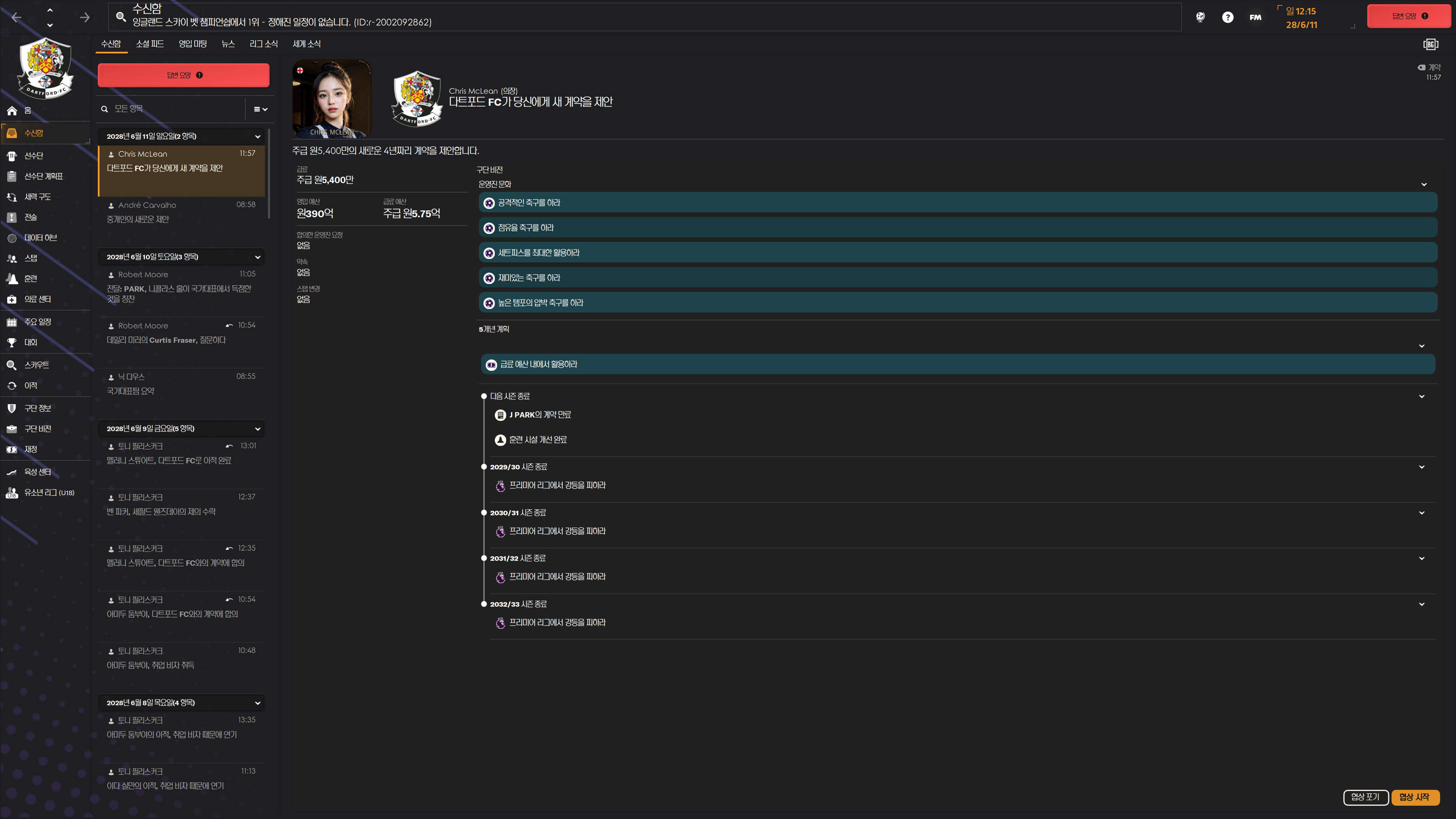The height and width of the screenshot is (819, 1456).
Task: Open the help question mark icon
Action: click(x=1228, y=17)
